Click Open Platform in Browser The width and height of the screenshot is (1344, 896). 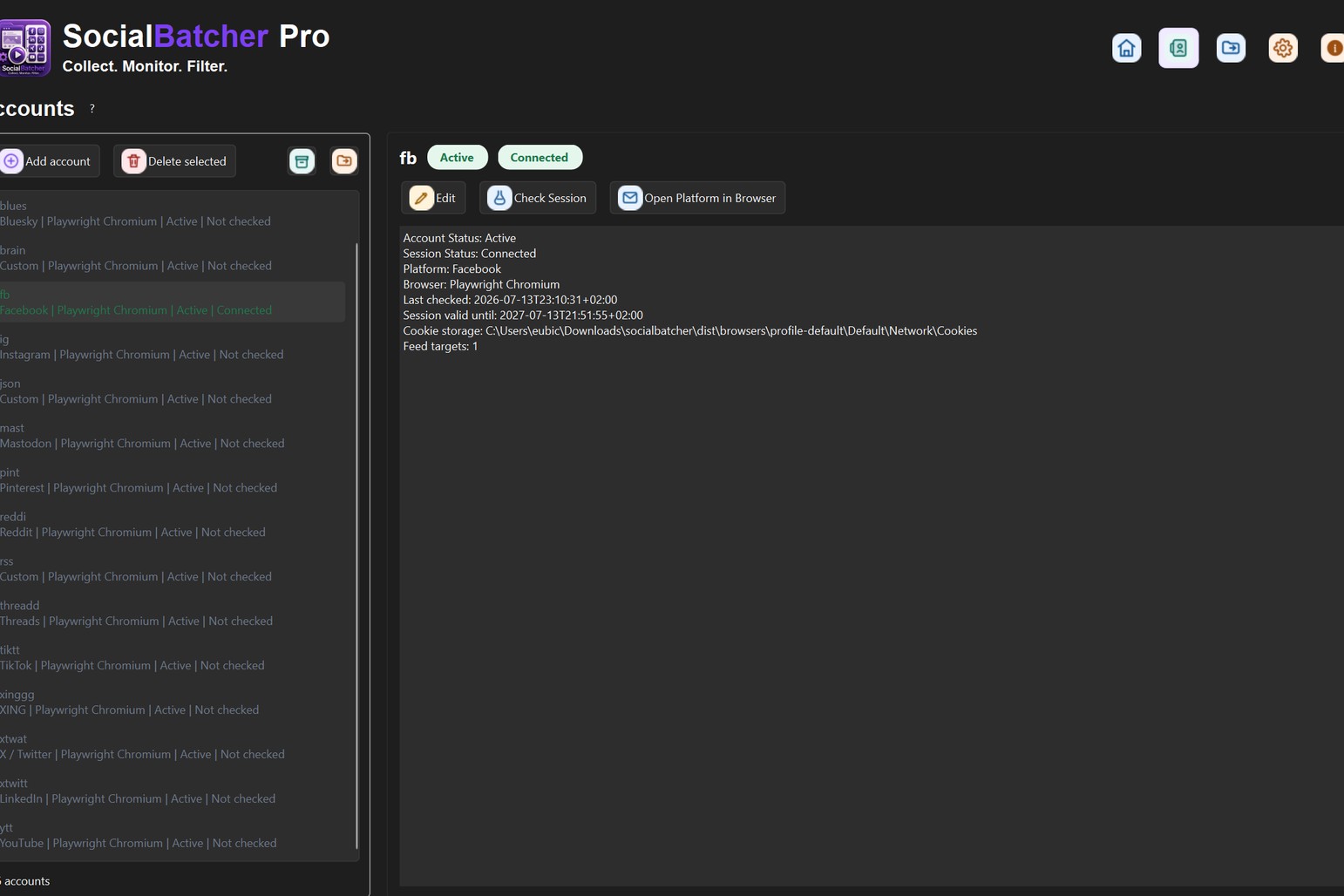[697, 198]
